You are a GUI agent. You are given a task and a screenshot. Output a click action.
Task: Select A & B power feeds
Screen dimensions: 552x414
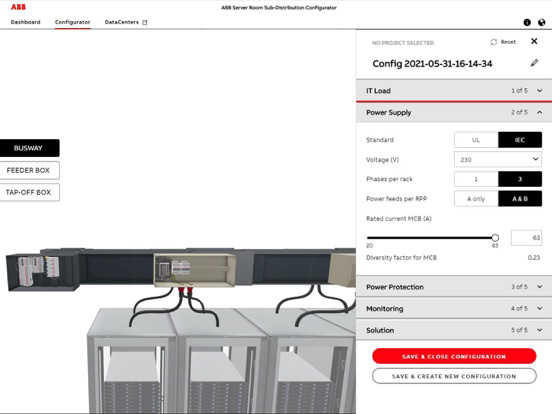click(520, 199)
